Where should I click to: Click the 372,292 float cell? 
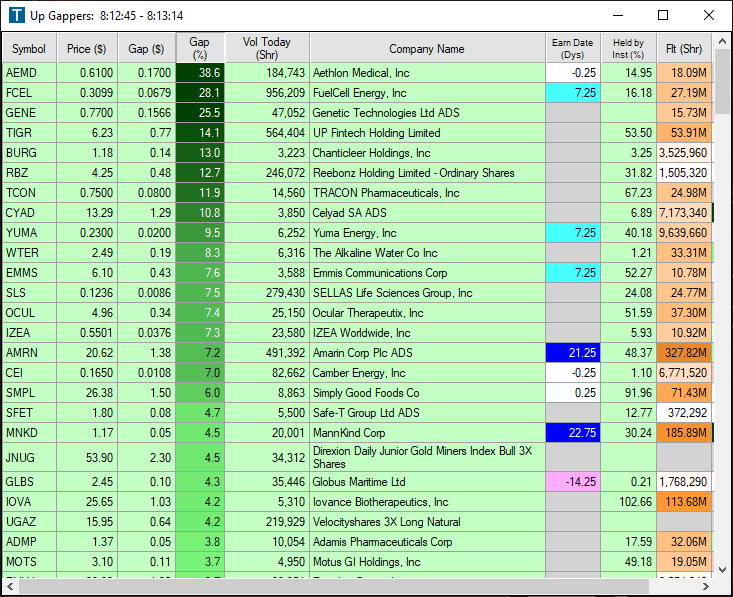coord(684,413)
